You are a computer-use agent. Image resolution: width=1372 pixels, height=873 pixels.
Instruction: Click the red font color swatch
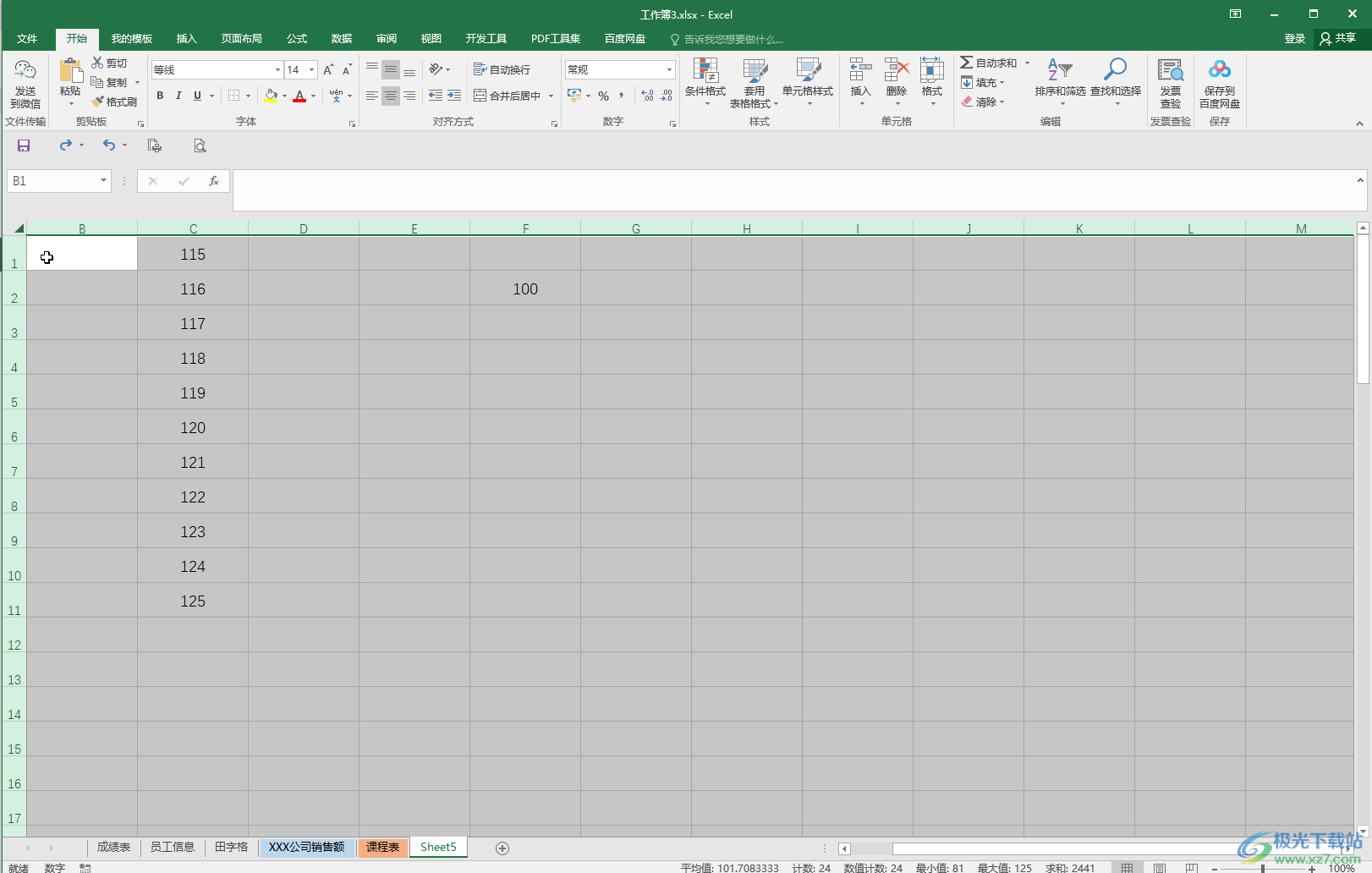(299, 96)
